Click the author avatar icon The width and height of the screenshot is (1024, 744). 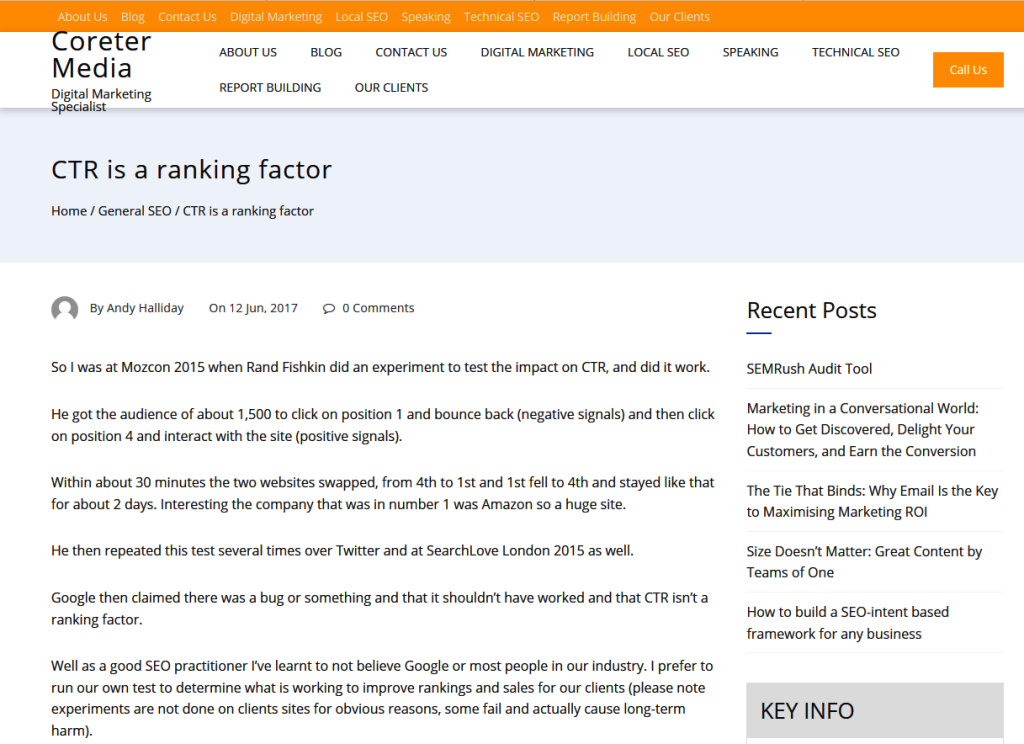(x=65, y=309)
